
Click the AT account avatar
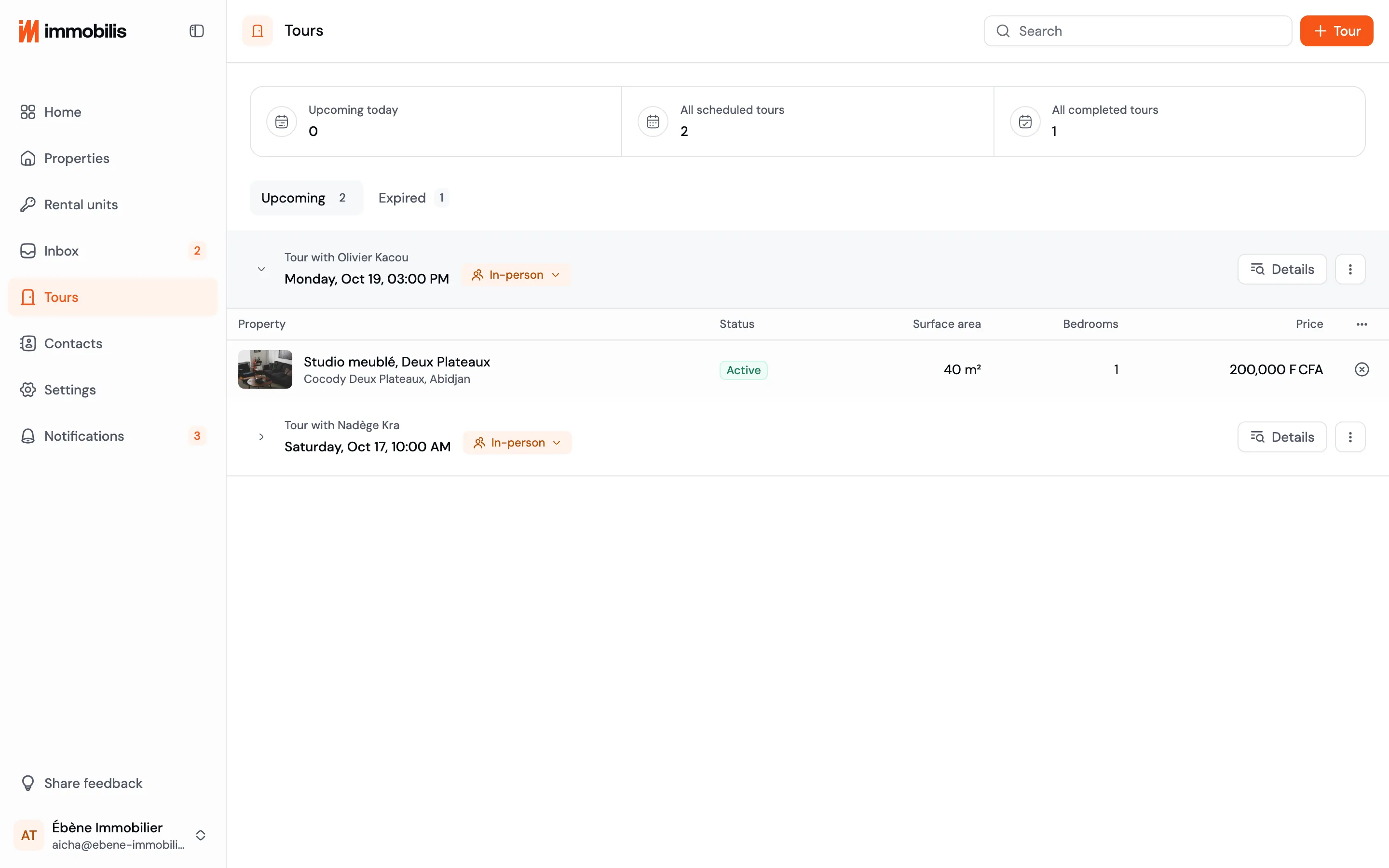pos(29,835)
